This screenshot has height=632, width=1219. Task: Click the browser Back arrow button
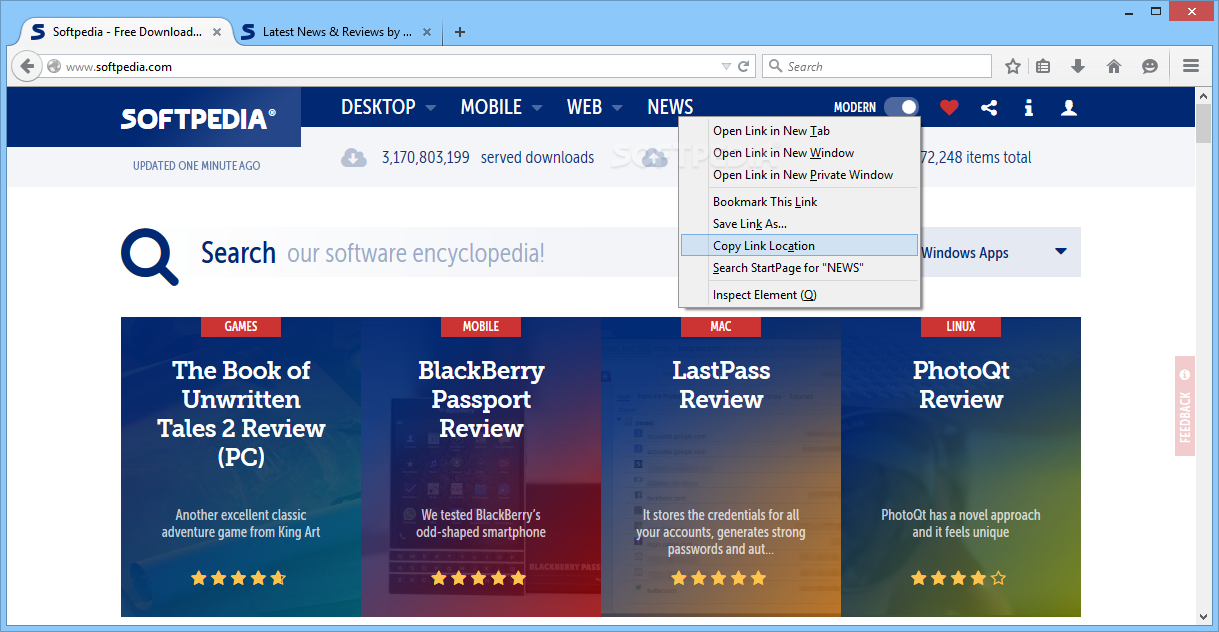(27, 67)
